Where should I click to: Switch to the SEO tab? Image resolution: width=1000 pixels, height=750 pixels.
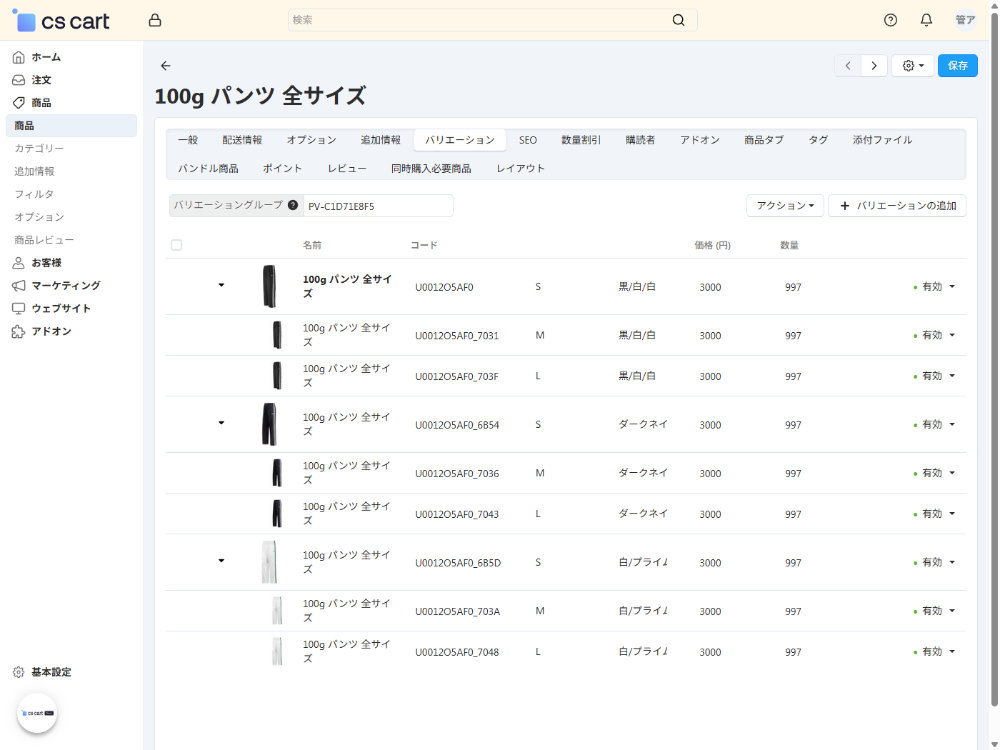tap(527, 140)
